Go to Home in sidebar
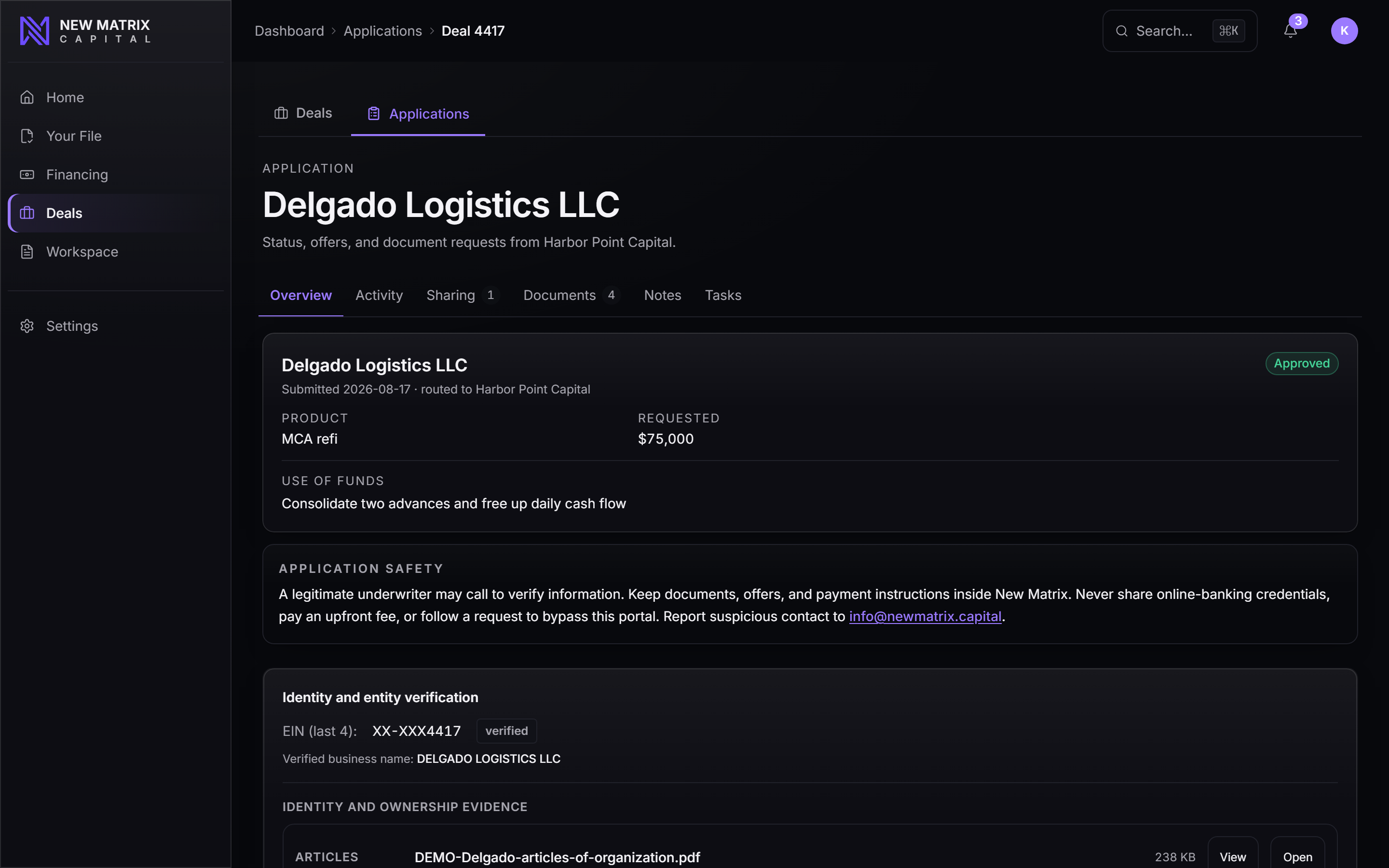This screenshot has width=1389, height=868. tap(116, 97)
